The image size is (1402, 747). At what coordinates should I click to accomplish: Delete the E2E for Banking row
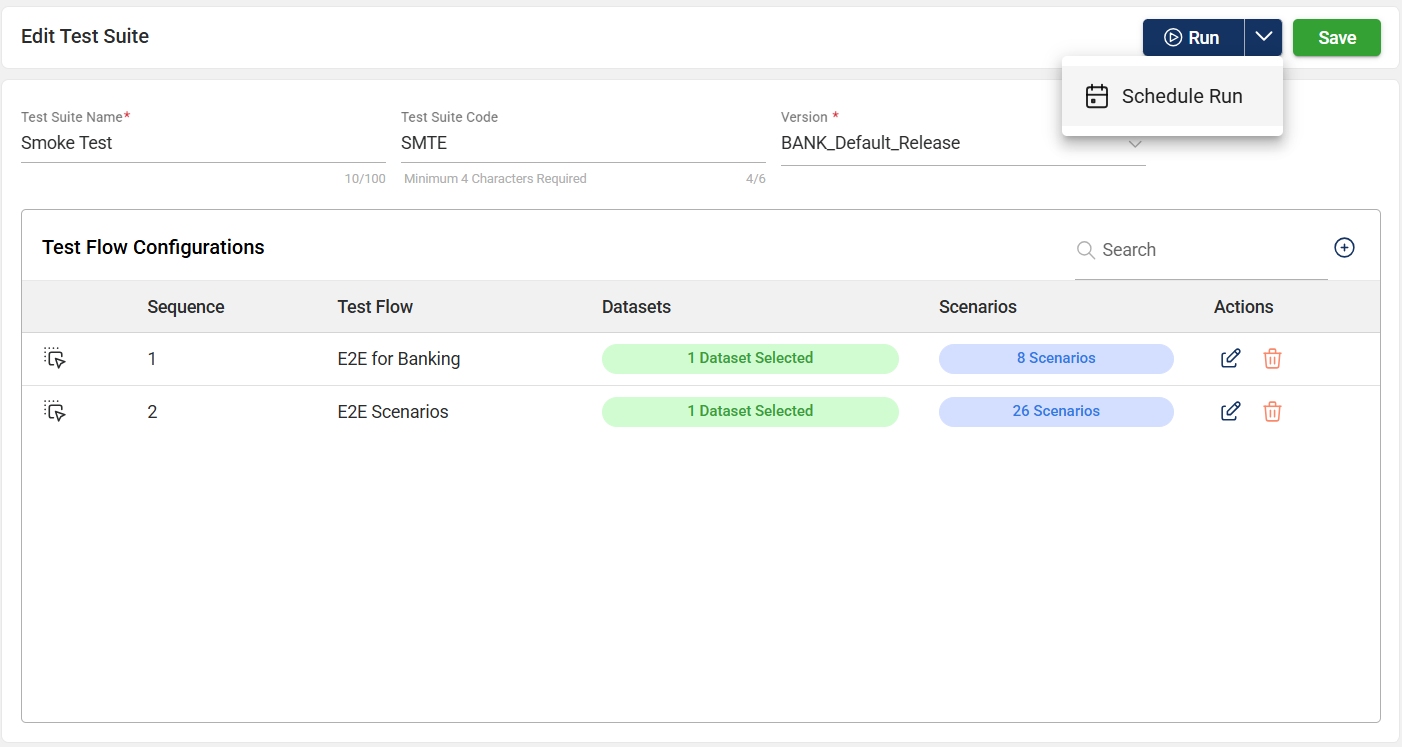click(1272, 358)
